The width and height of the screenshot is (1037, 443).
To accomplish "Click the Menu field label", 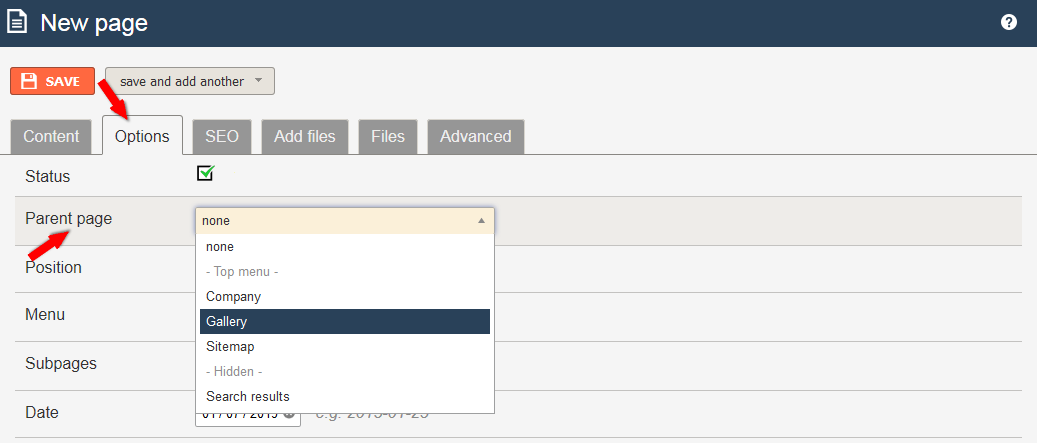I will click(45, 315).
